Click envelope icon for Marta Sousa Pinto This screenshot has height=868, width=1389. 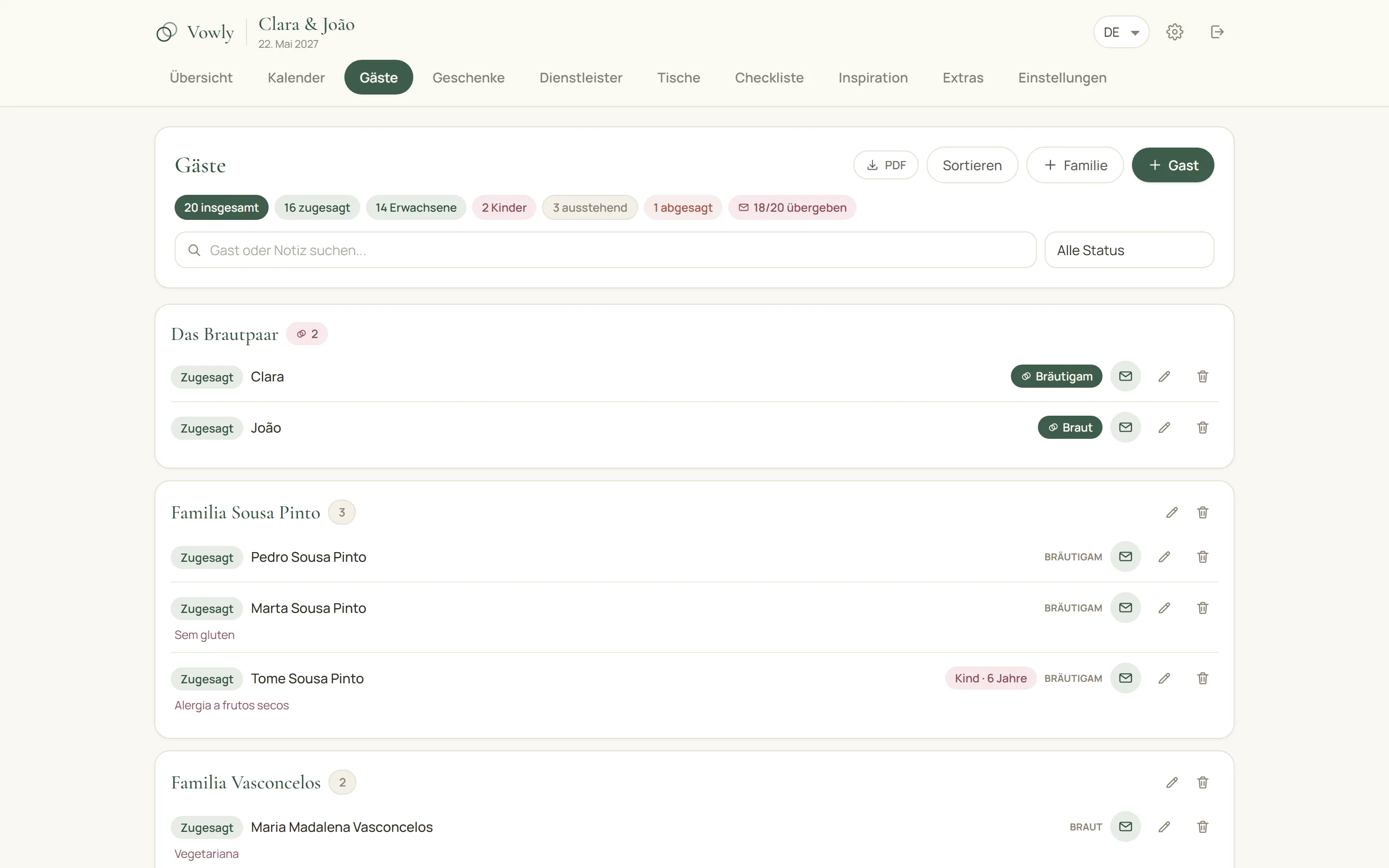coord(1125,608)
